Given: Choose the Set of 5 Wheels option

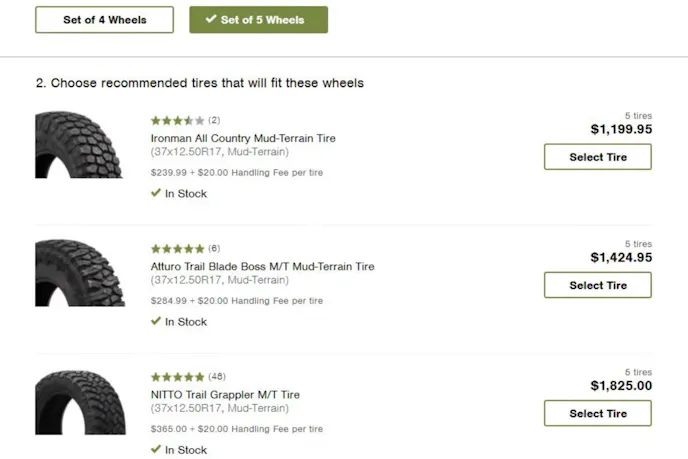Looking at the screenshot, I should (x=258, y=20).
